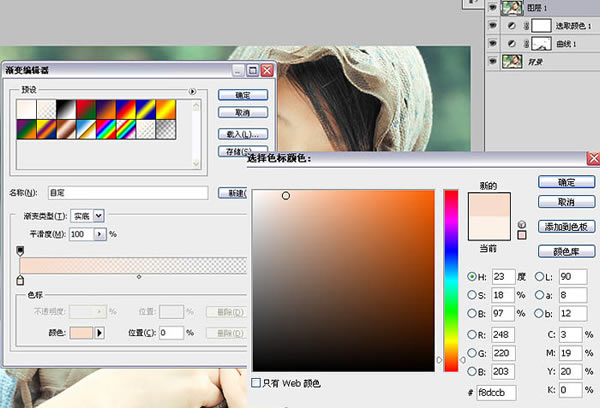Pick the copper gradient preset
600x408 pixels.
click(x=66, y=129)
